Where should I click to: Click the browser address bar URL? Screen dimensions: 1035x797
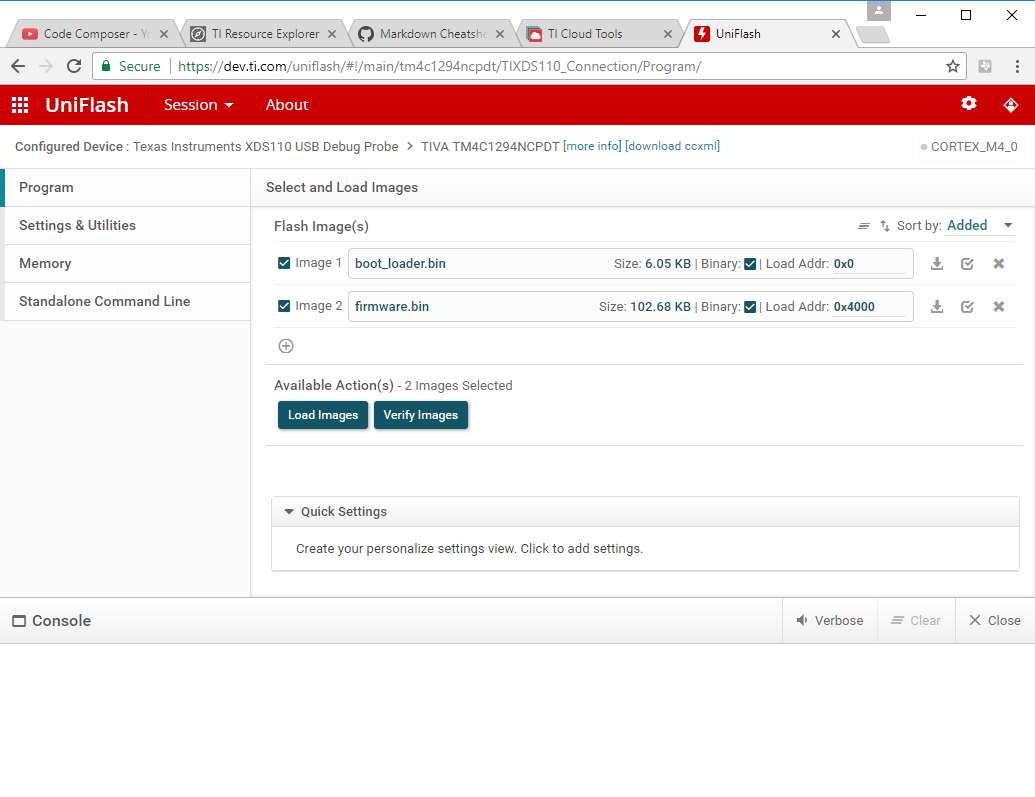coord(439,66)
